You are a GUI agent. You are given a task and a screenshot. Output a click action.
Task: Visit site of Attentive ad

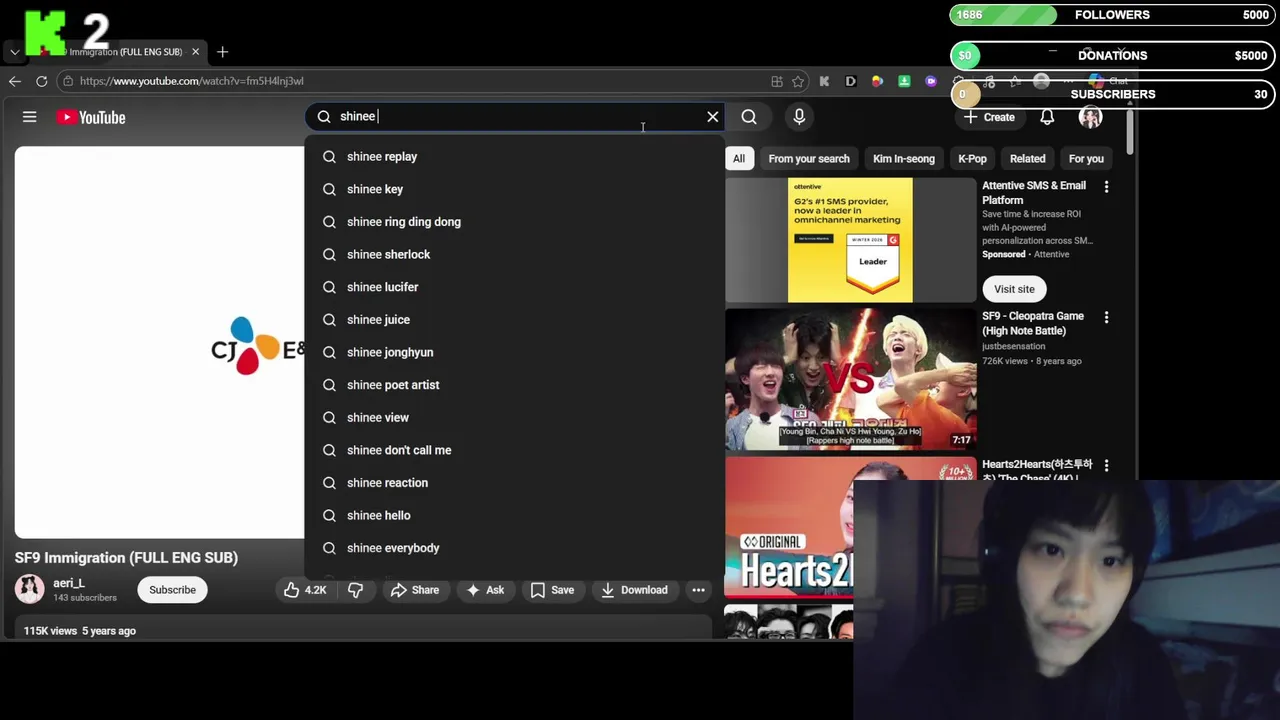click(1014, 289)
